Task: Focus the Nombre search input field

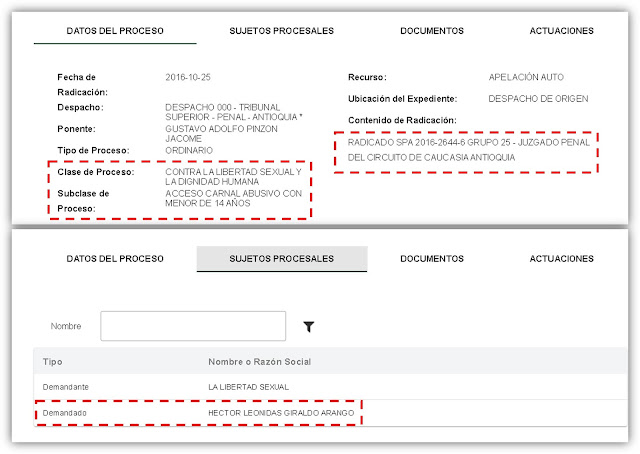Action: pyautogui.click(x=193, y=326)
